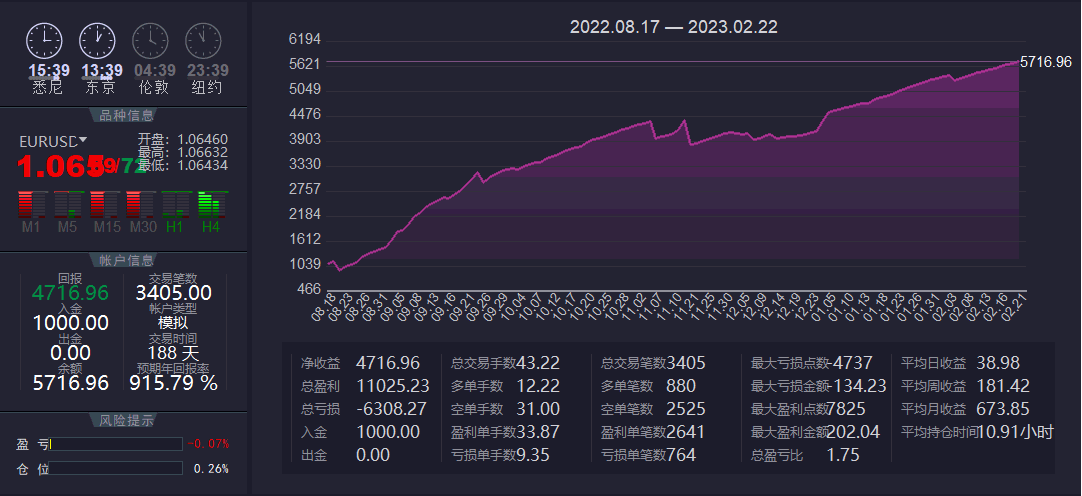The height and width of the screenshot is (496, 1082).
Task: Click the 仓位 position progress bar
Action: (116, 468)
